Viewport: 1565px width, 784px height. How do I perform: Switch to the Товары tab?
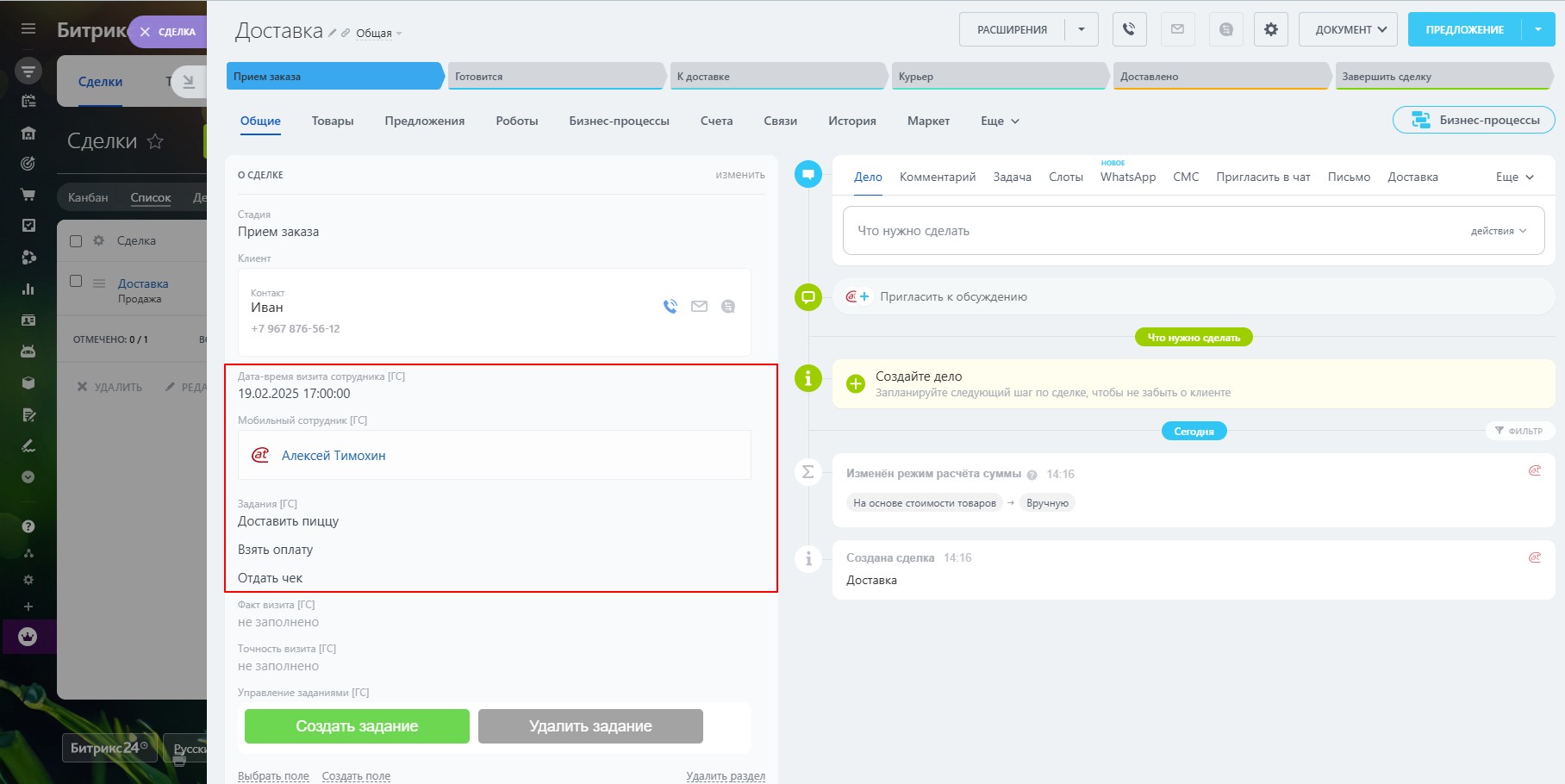tap(333, 121)
